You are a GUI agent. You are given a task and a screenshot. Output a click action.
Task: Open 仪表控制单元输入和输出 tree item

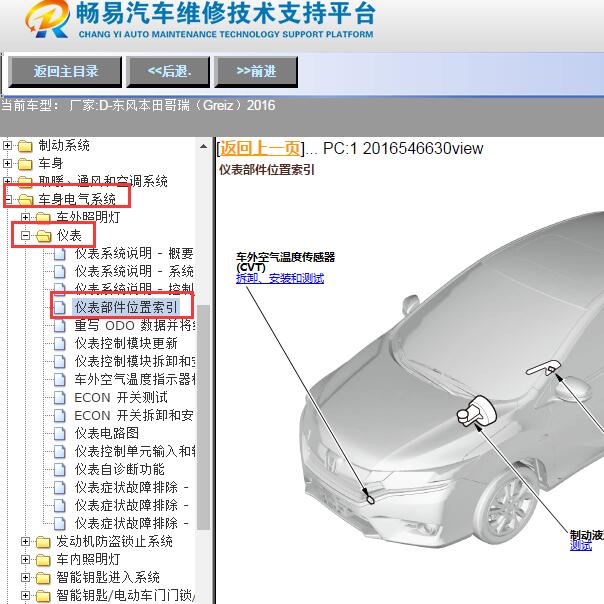pyautogui.click(x=135, y=451)
